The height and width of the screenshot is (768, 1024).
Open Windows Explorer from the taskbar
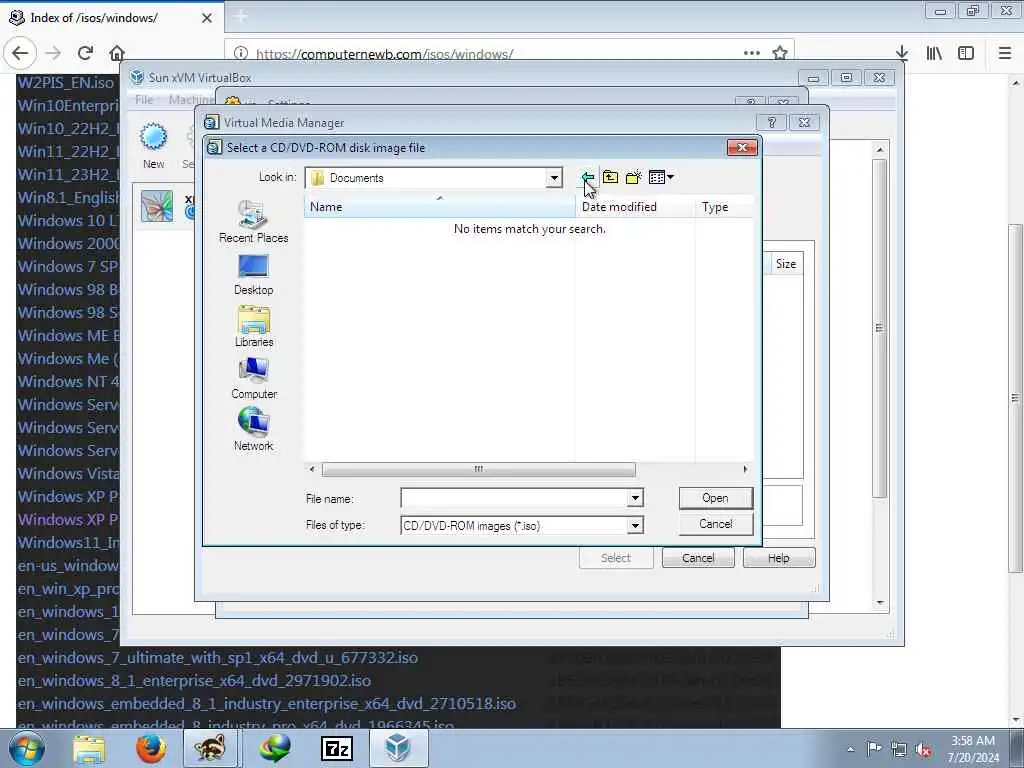(89, 748)
